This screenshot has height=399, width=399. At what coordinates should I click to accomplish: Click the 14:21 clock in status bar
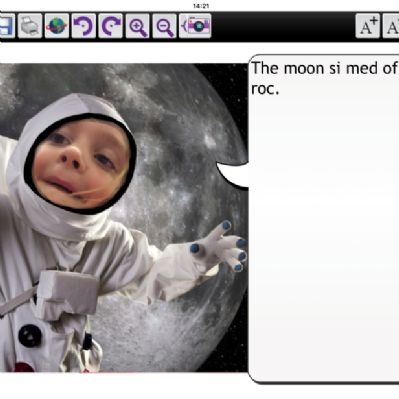[x=201, y=6]
